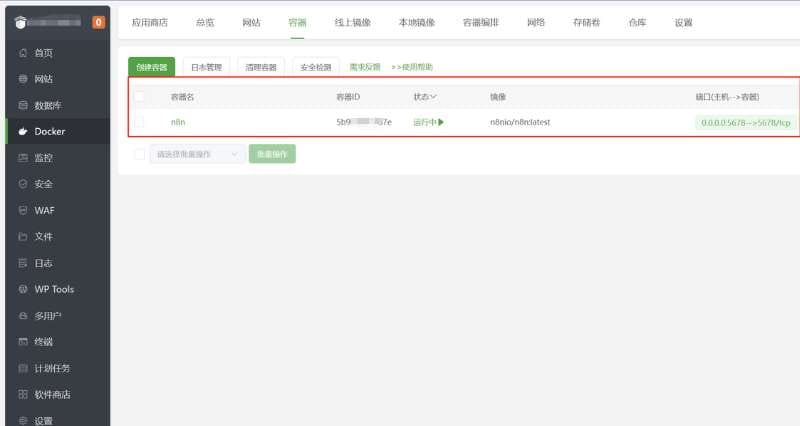Open the 多用户 users icon in sidebar
The height and width of the screenshot is (426, 800).
[22, 316]
